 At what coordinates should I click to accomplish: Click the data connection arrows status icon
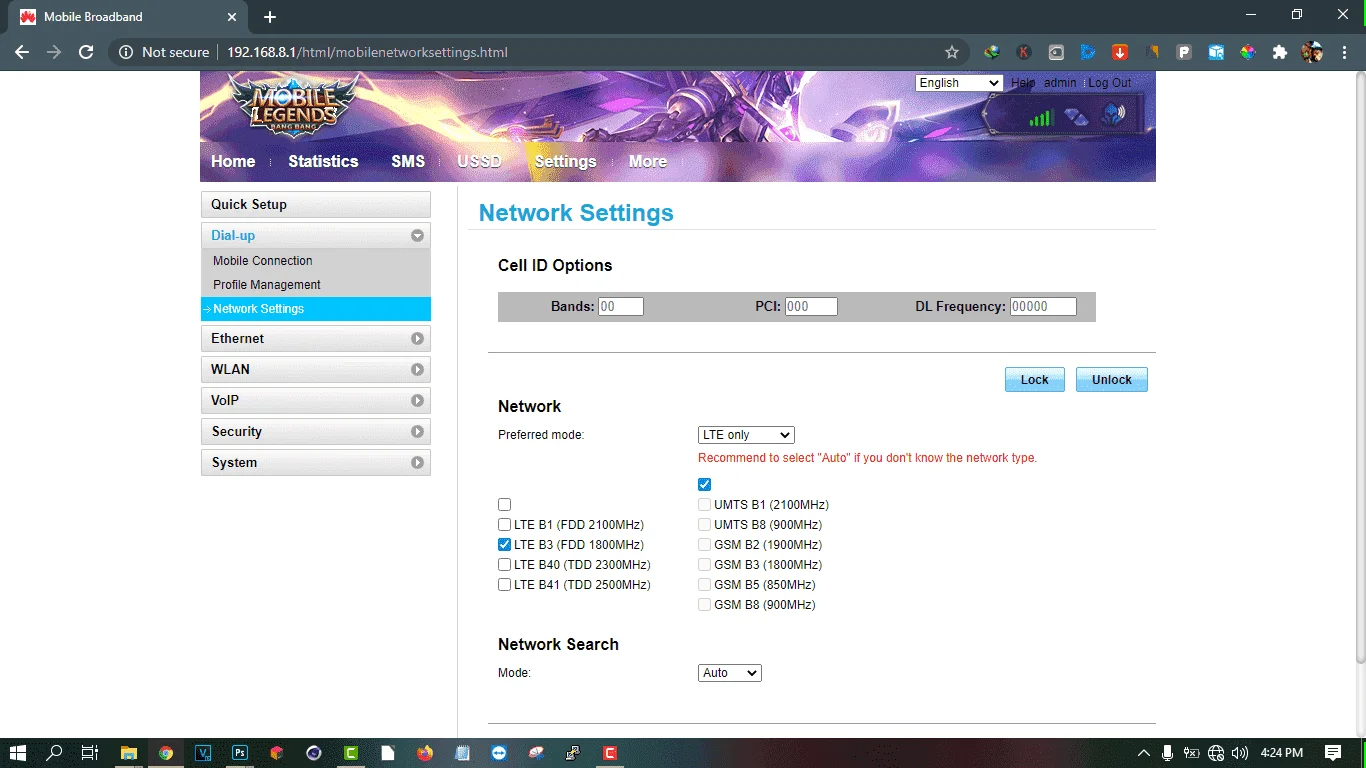[x=1076, y=117]
